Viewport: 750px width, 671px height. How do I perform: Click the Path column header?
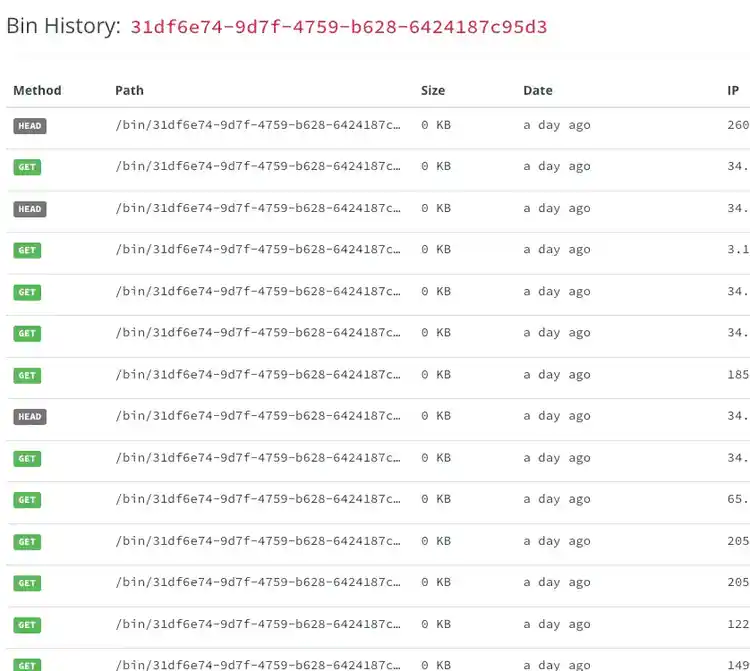[x=129, y=90]
